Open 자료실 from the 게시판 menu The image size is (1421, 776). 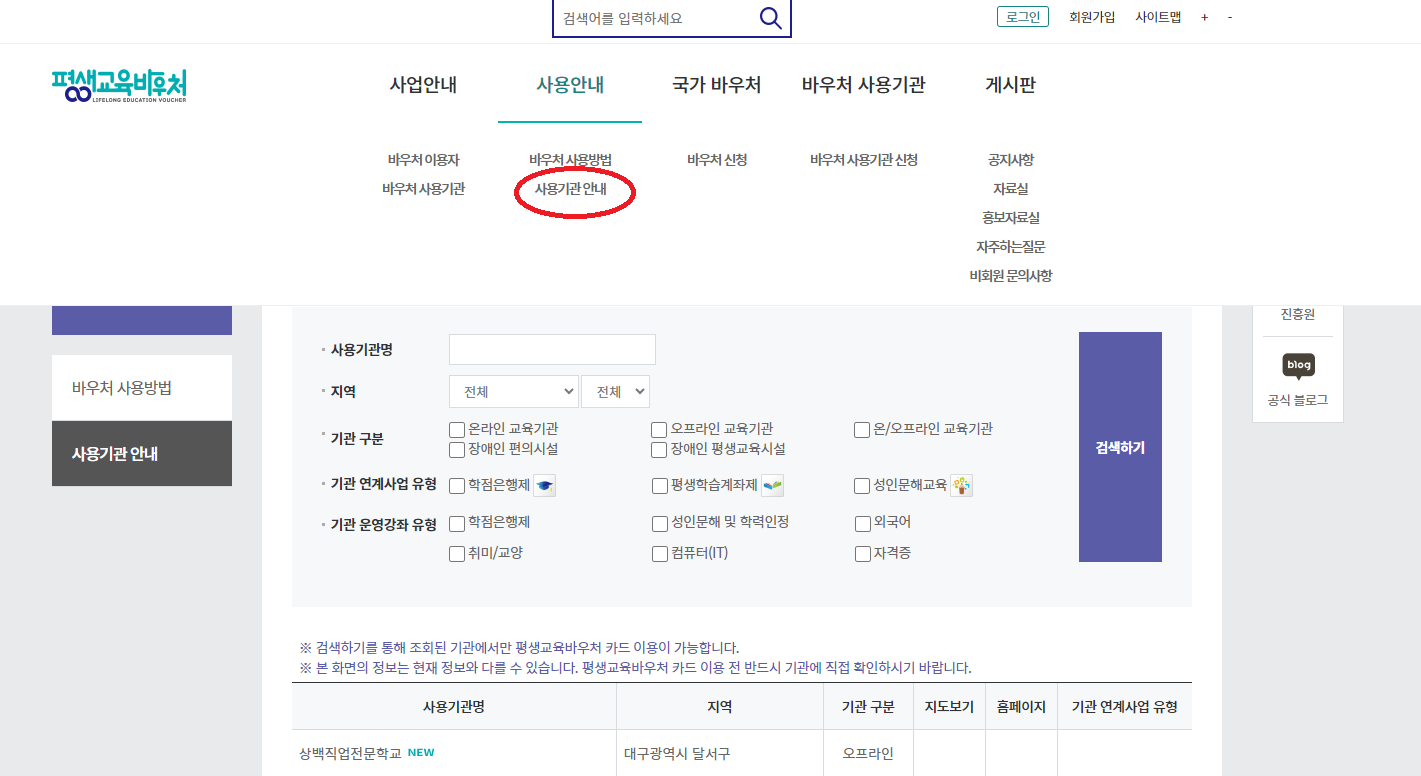[x=1010, y=189]
